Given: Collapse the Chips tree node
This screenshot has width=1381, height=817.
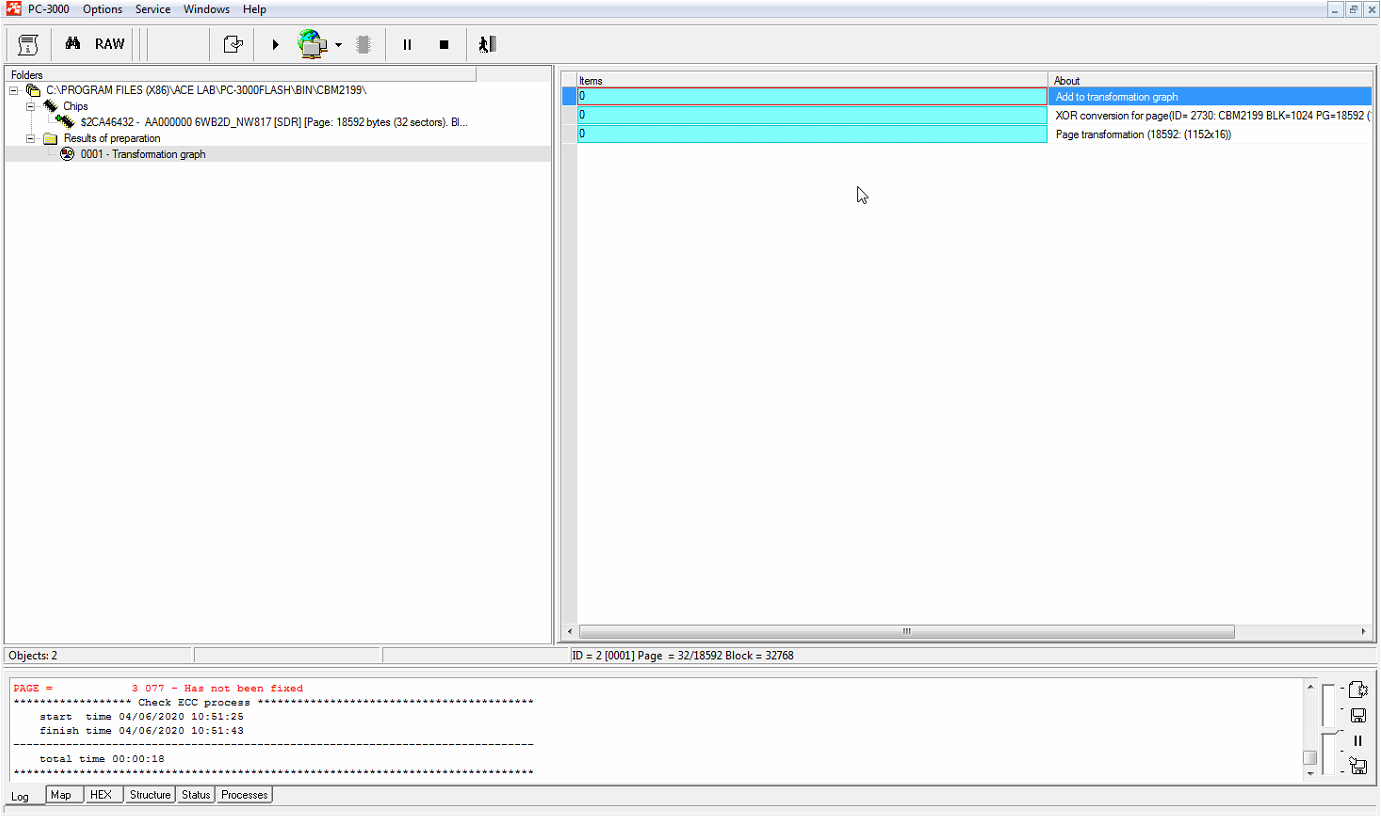Looking at the screenshot, I should pos(30,106).
